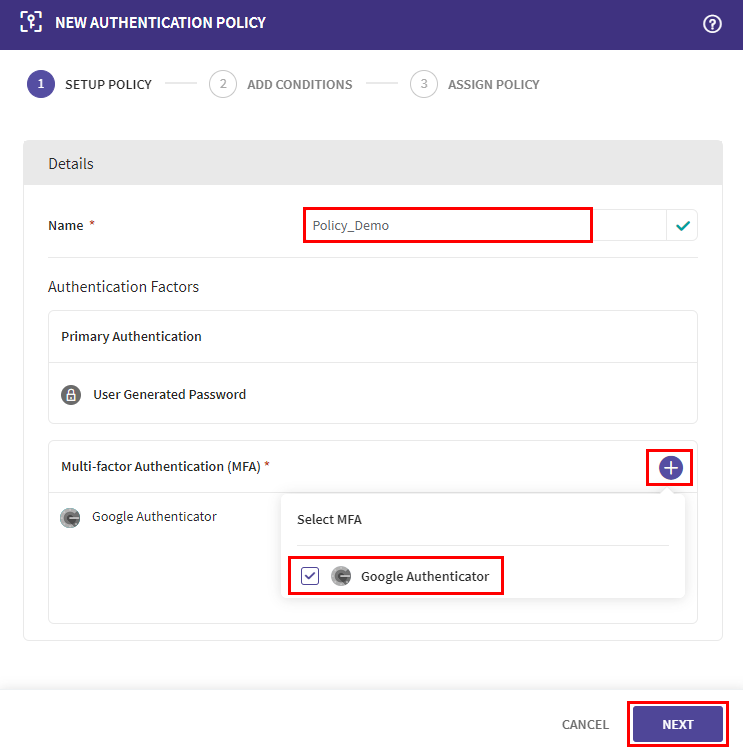Screen dimensions: 743x755
Task: Cancel the new authentication policy
Action: click(585, 725)
